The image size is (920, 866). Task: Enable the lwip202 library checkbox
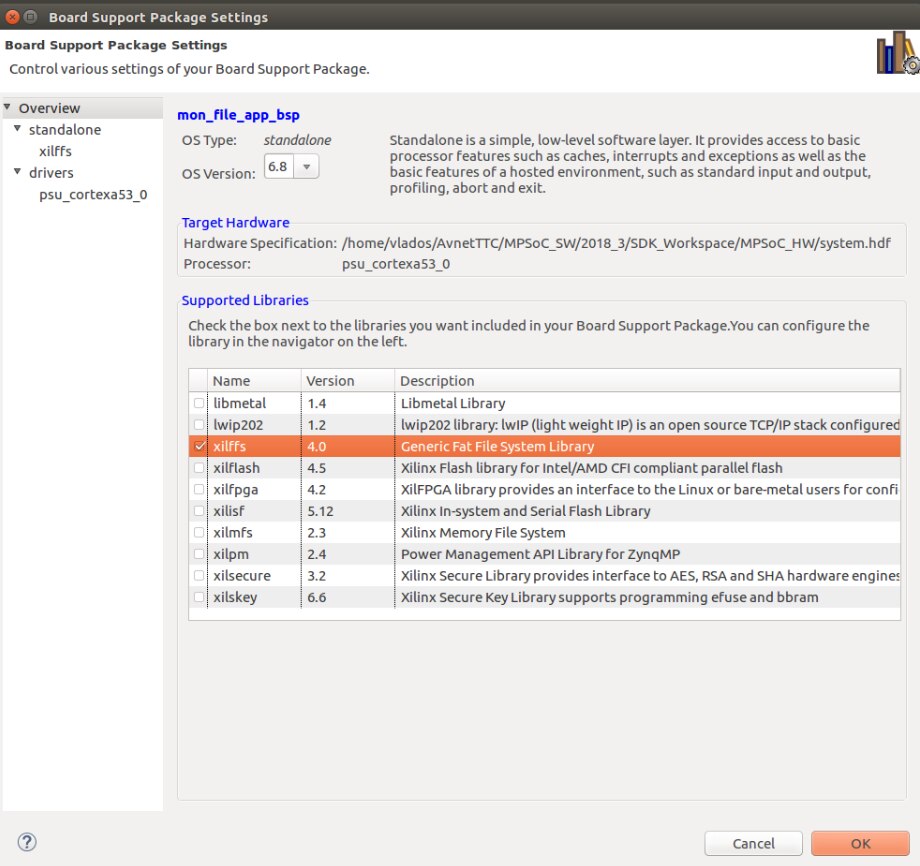[199, 424]
